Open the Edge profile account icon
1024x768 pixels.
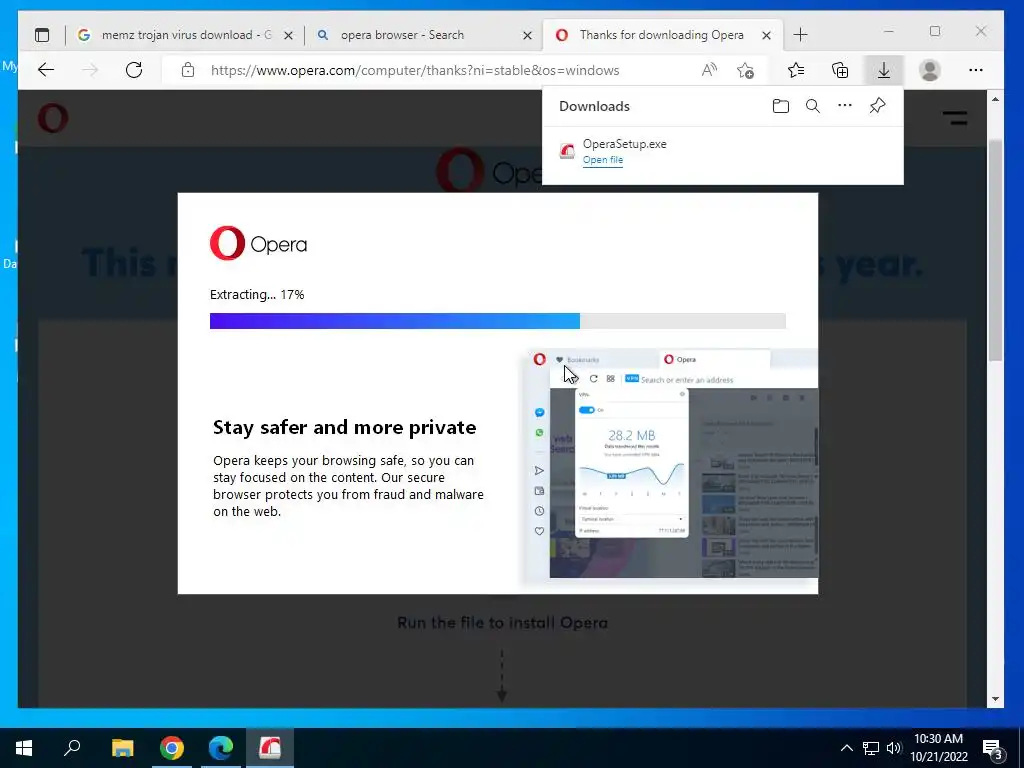929,70
